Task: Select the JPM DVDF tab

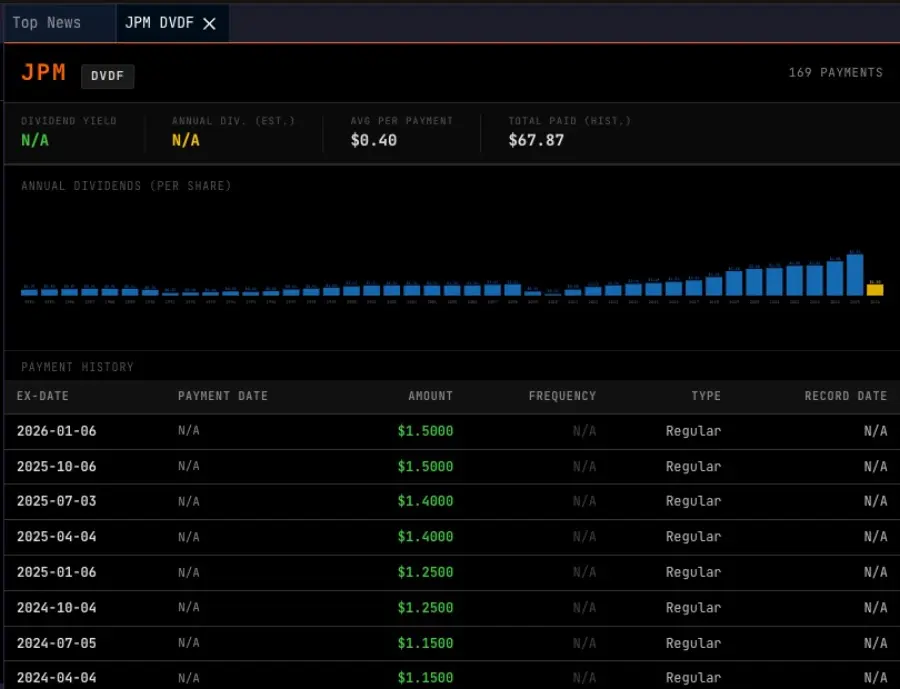Action: tap(159, 23)
